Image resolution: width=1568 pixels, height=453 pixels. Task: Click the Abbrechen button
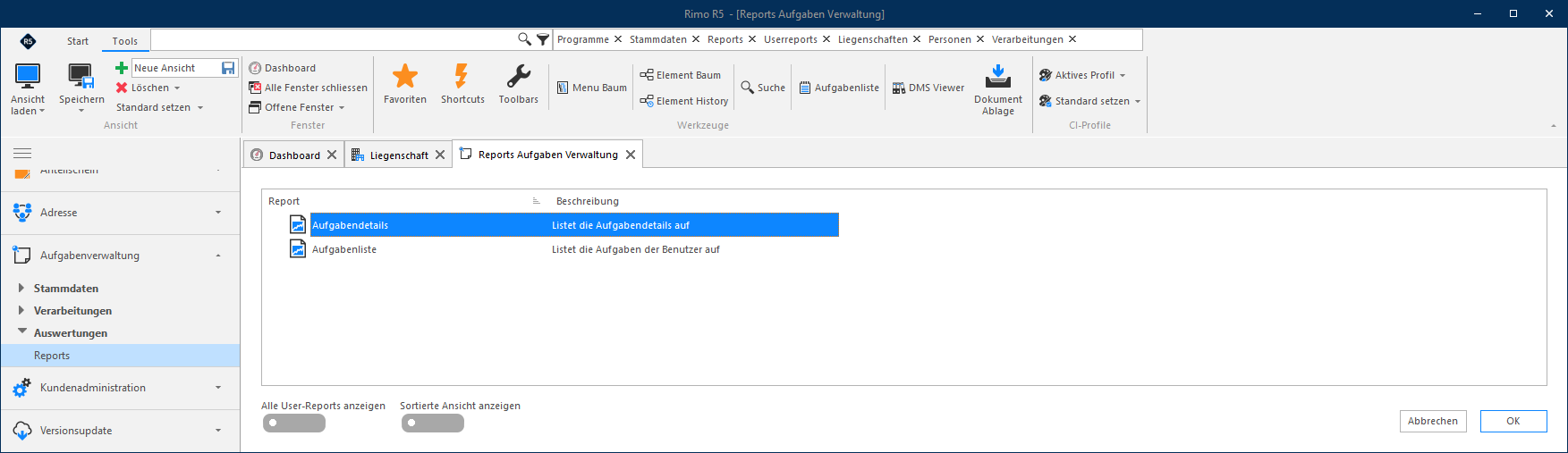[1433, 421]
